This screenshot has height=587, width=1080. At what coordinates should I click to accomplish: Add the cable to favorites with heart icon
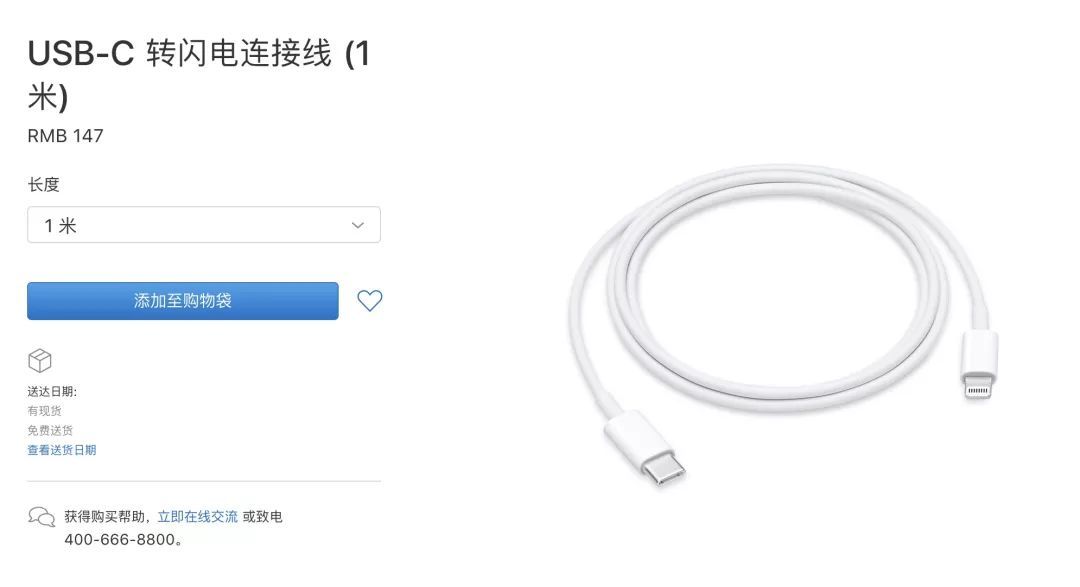[369, 300]
